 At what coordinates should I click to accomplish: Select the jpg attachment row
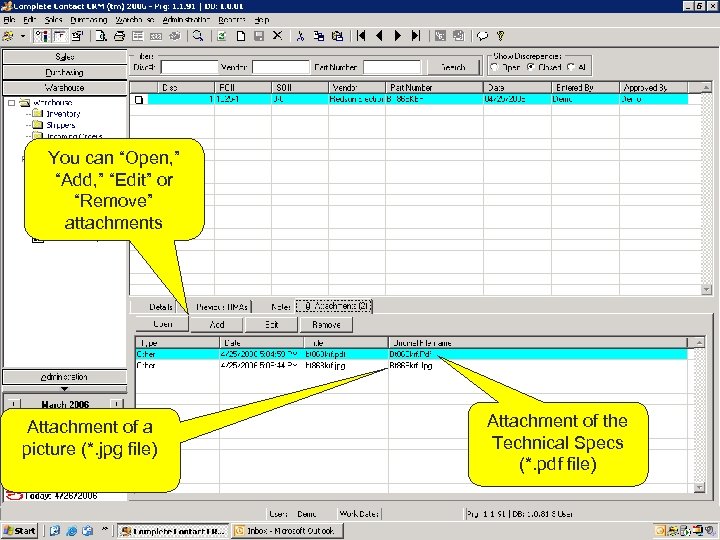pyautogui.click(x=411, y=366)
